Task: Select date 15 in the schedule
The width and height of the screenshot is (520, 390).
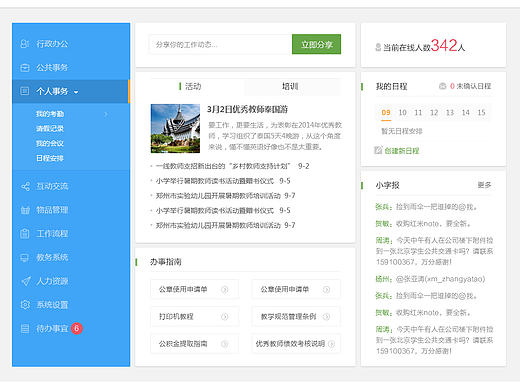Action: [x=481, y=113]
